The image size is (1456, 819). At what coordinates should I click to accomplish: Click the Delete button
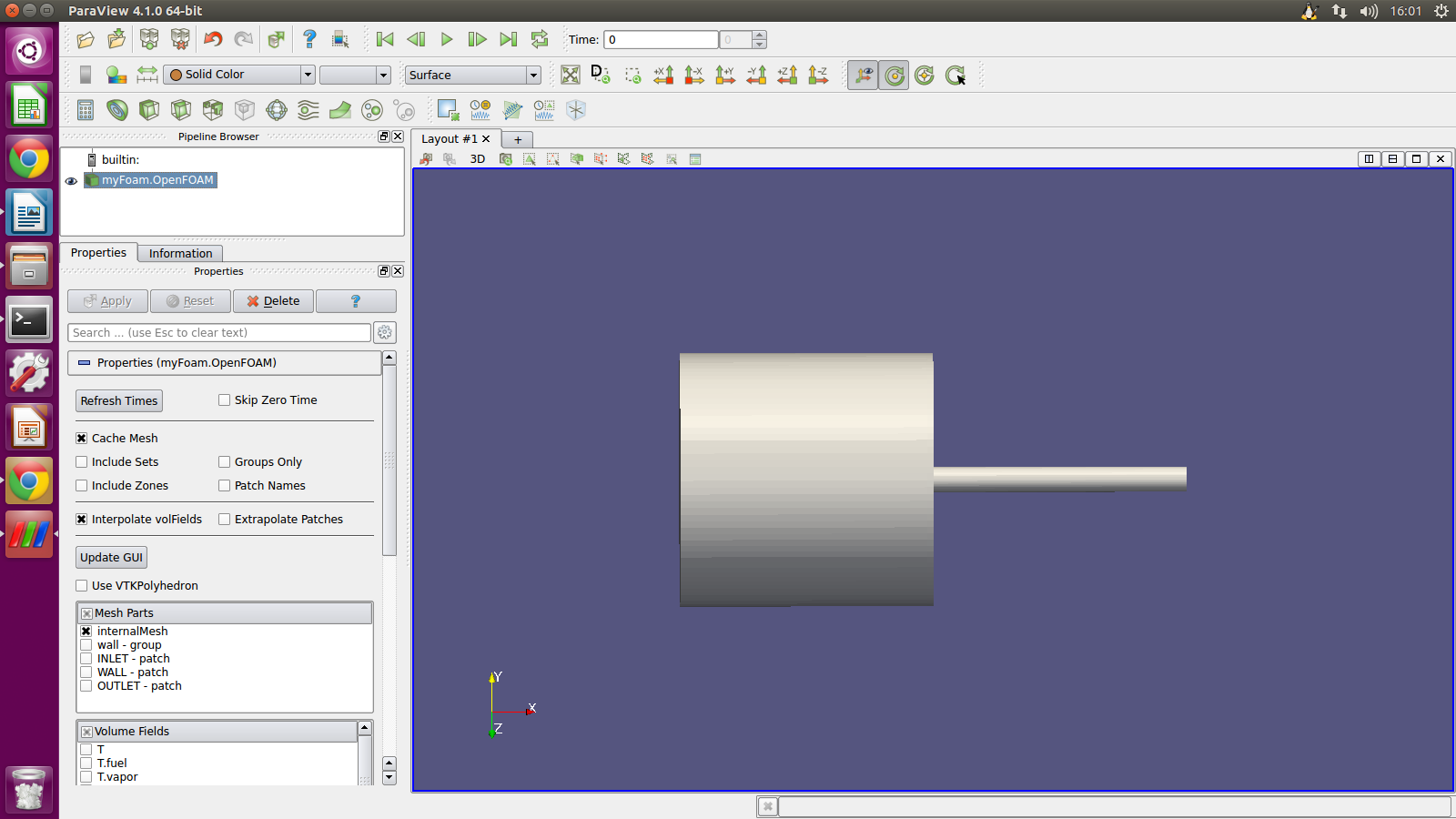273,301
